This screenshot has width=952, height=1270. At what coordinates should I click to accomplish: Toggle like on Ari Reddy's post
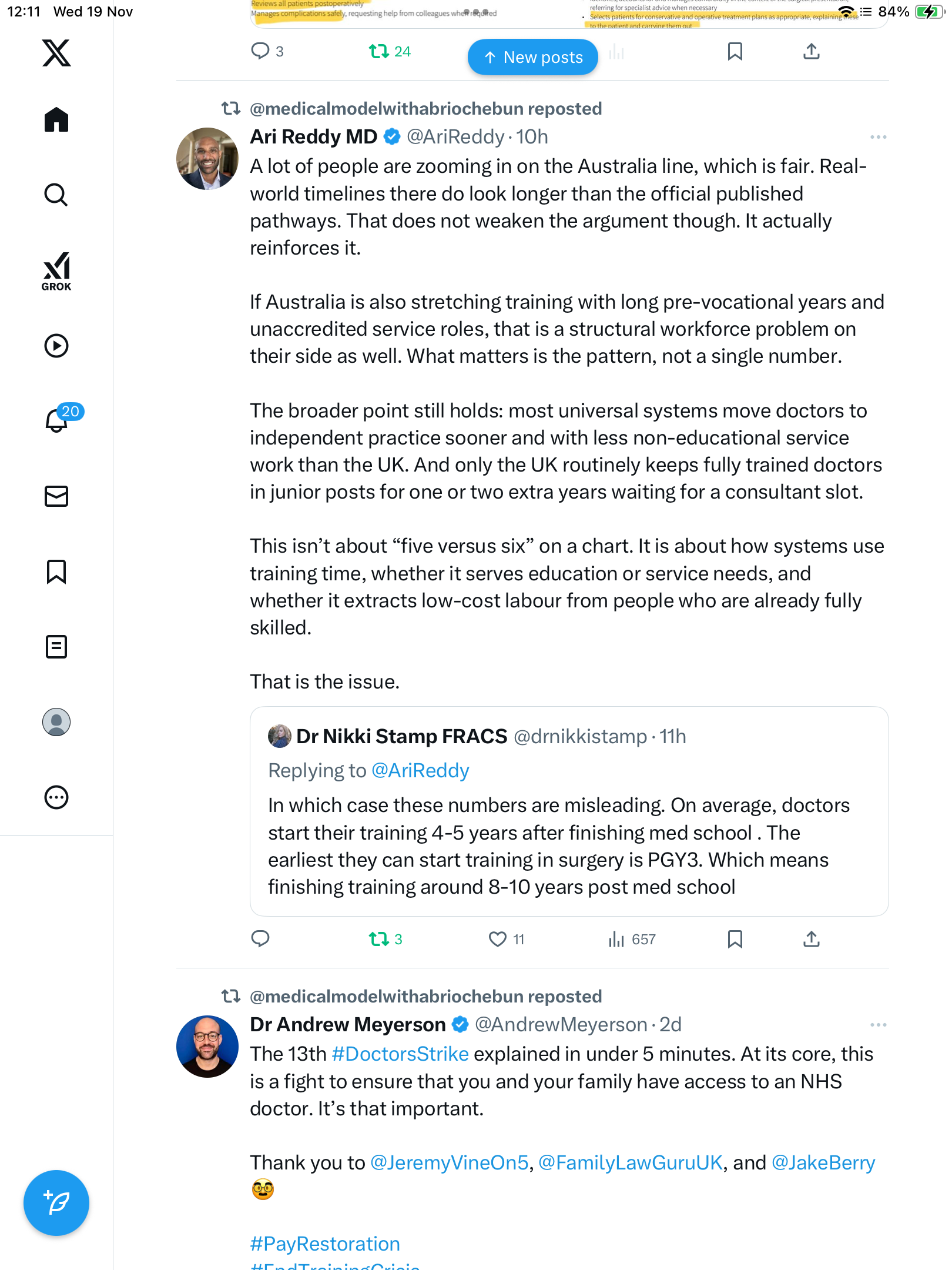[x=497, y=940]
